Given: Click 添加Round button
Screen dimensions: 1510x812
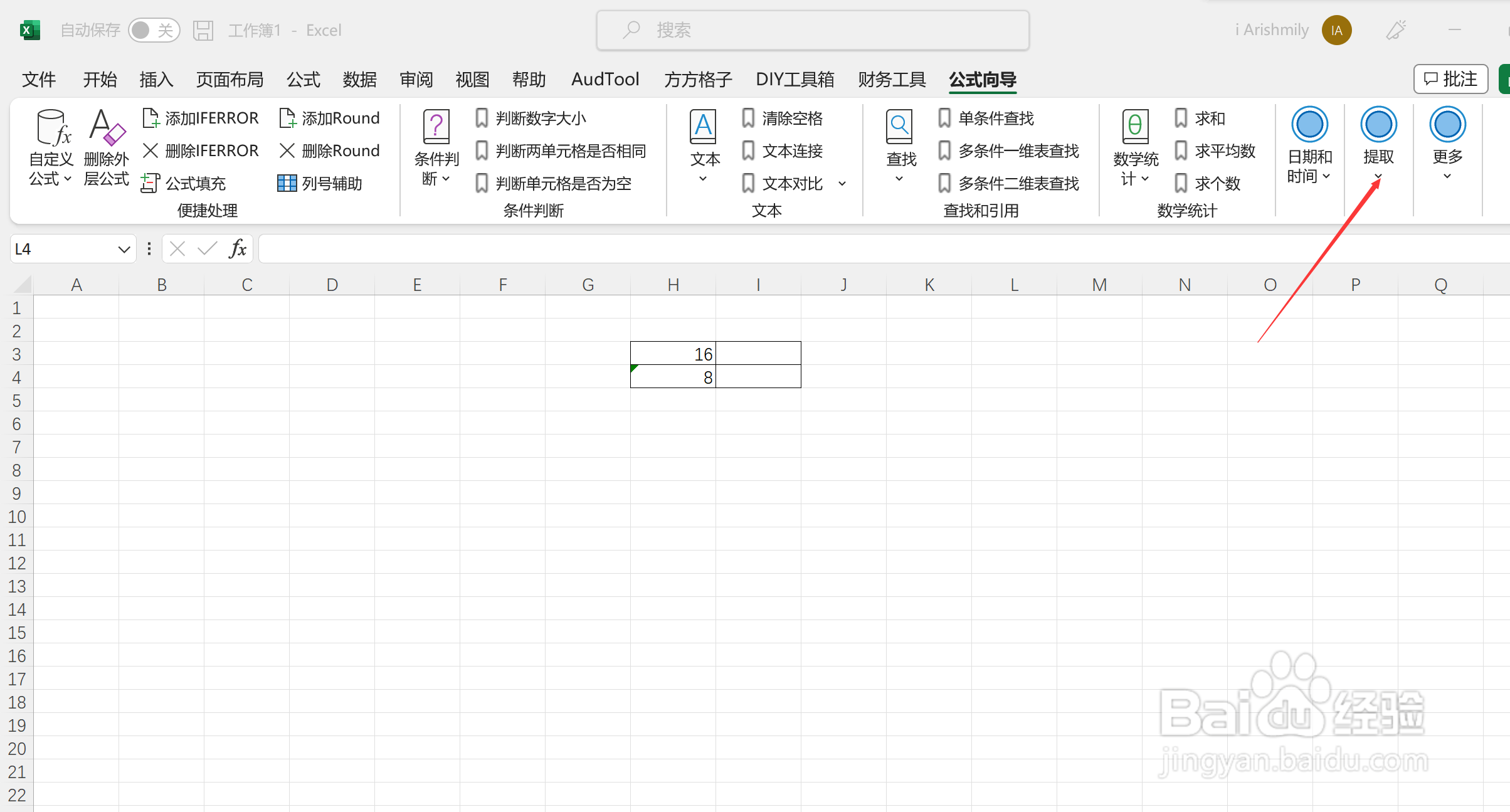Looking at the screenshot, I should [330, 118].
